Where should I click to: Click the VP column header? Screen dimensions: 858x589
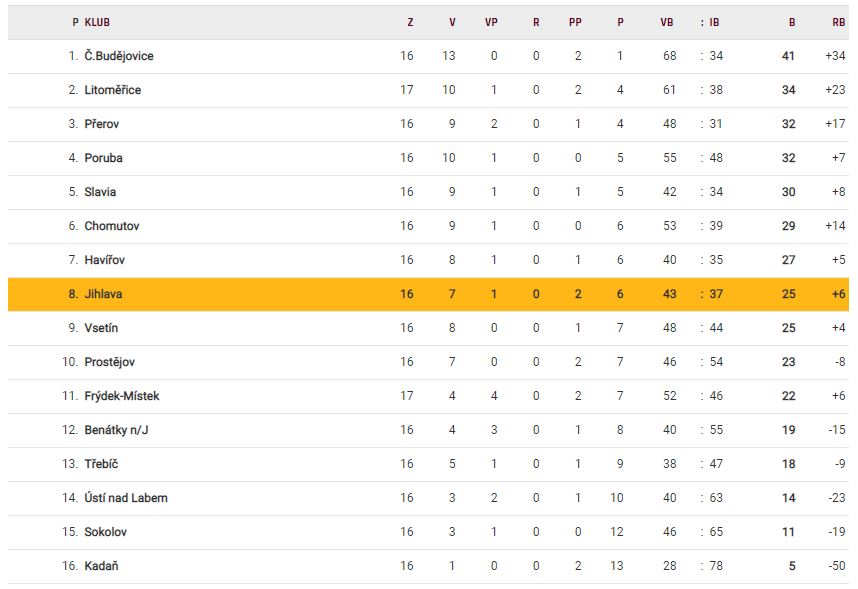click(491, 22)
